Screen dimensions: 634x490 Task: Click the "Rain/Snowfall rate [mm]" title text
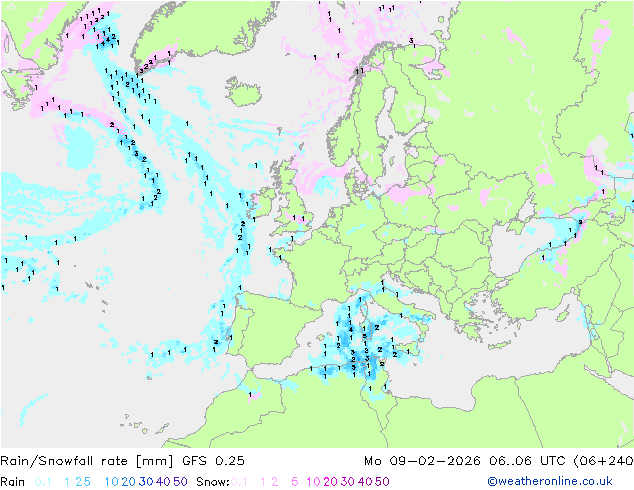pos(87,461)
